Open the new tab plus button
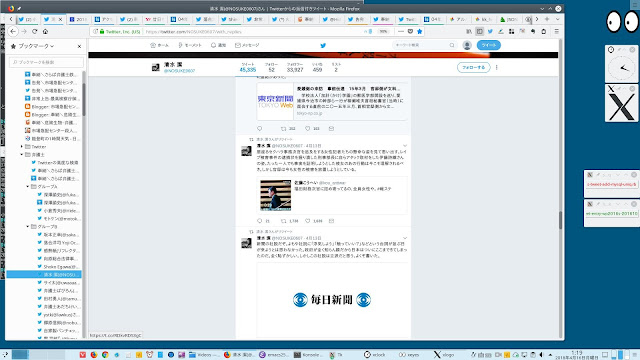 tap(547, 19)
